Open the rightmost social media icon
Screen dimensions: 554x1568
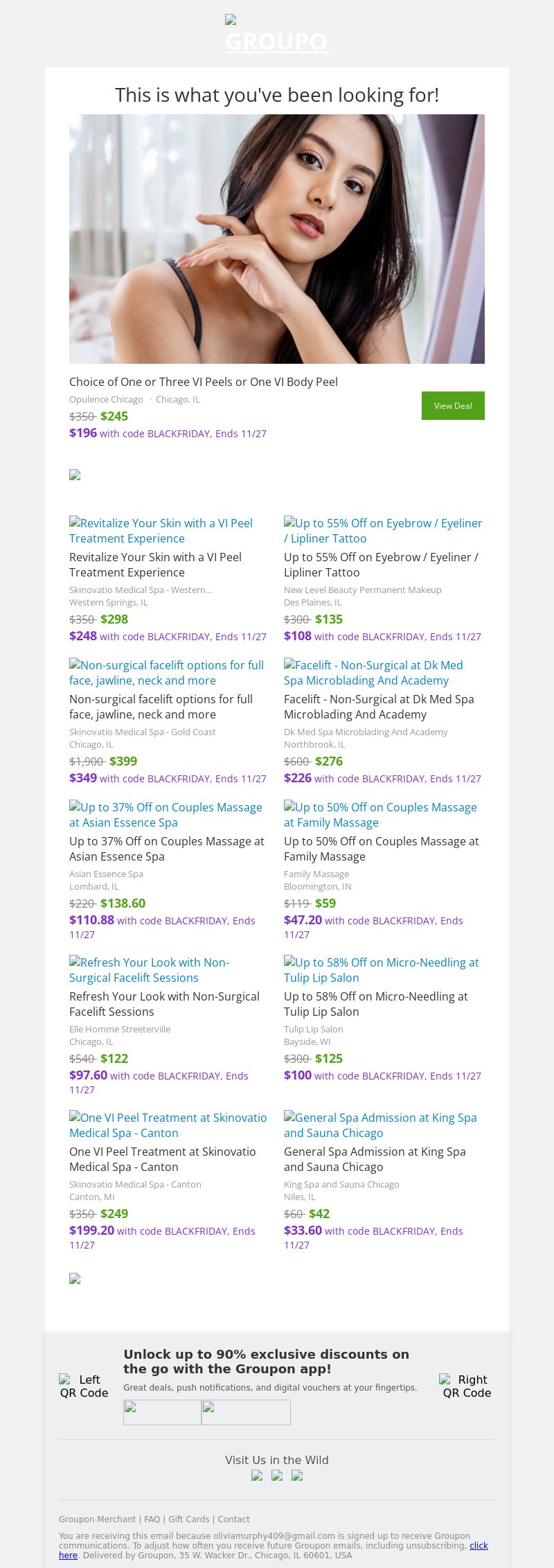click(297, 1475)
